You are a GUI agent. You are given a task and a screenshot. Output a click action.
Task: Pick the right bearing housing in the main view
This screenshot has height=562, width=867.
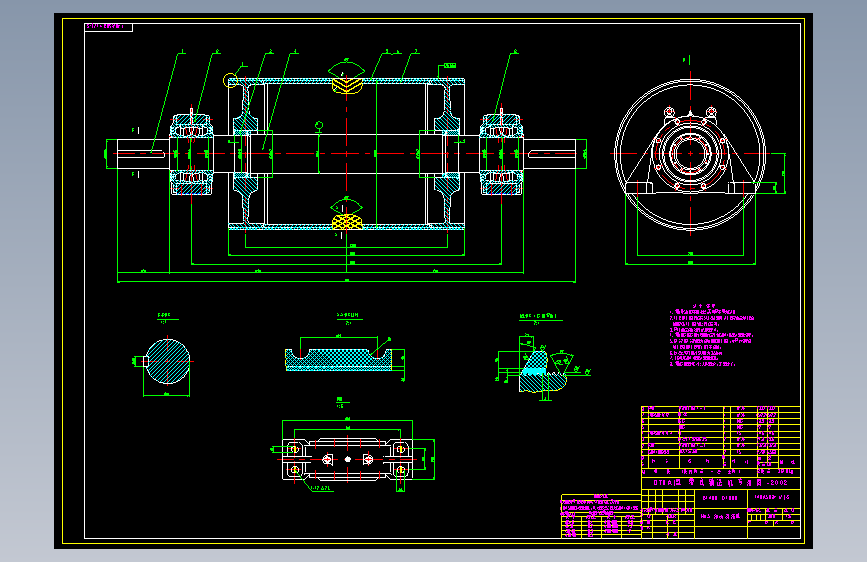click(x=501, y=154)
